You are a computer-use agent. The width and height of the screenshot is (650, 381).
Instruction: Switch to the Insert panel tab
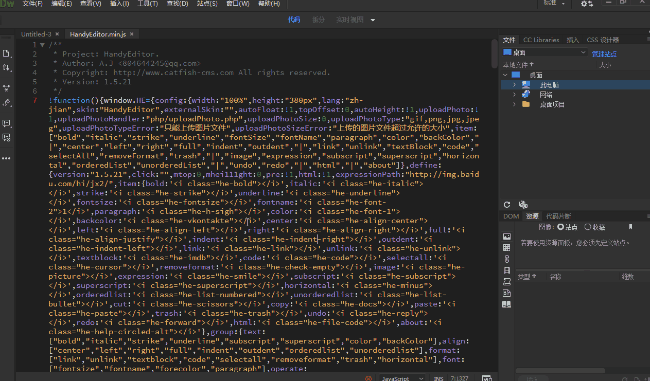(572, 40)
